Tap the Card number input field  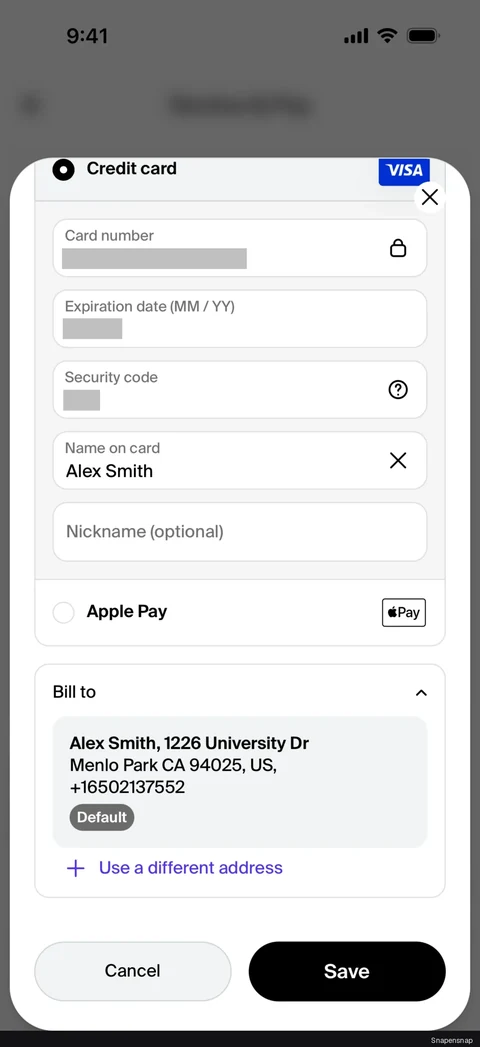240,248
